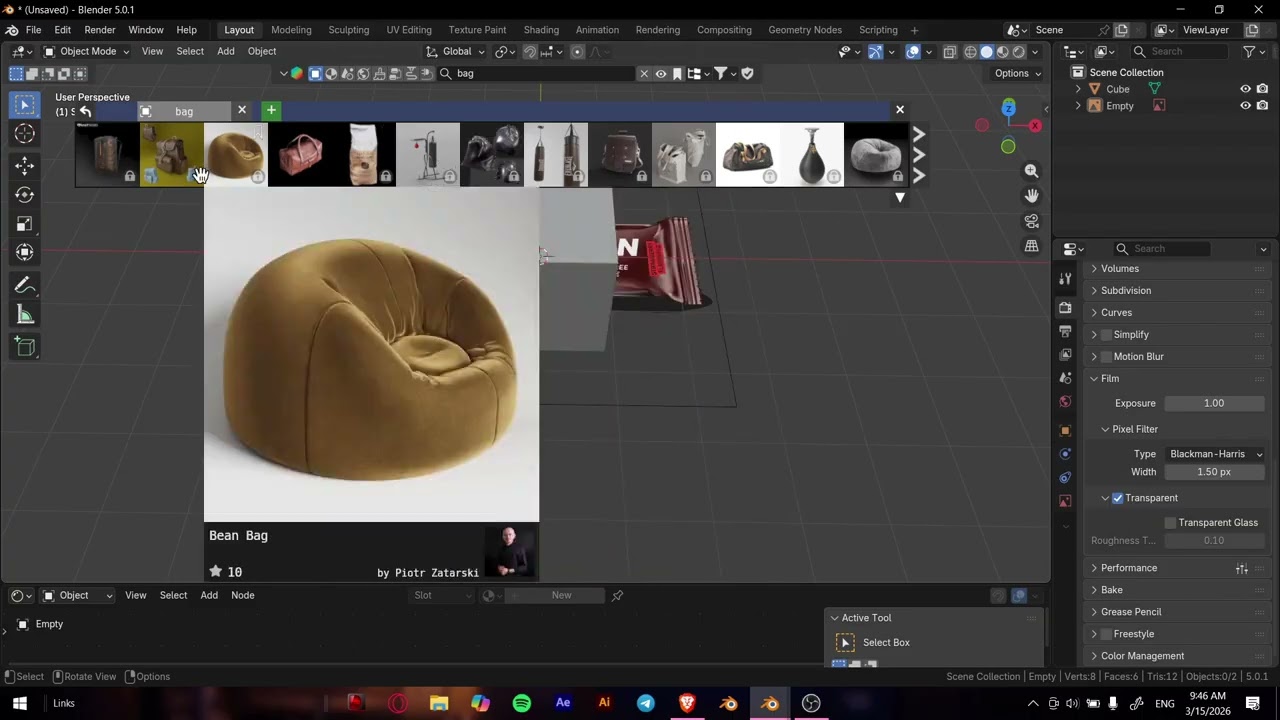Open the viewport Add menu
Screen dimensions: 1280x720
point(226,52)
